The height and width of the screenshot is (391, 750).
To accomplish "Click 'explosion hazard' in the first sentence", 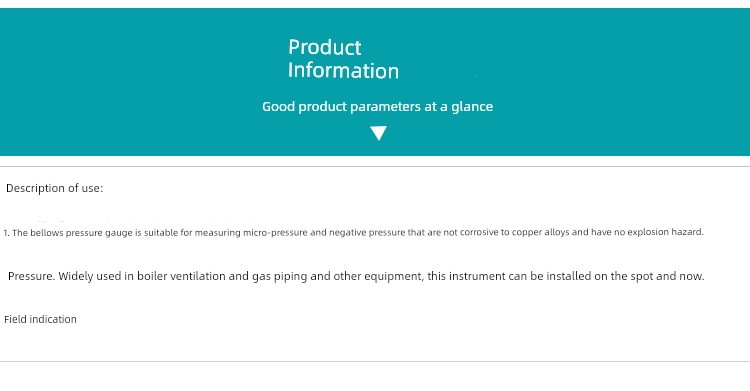I will 665,232.
